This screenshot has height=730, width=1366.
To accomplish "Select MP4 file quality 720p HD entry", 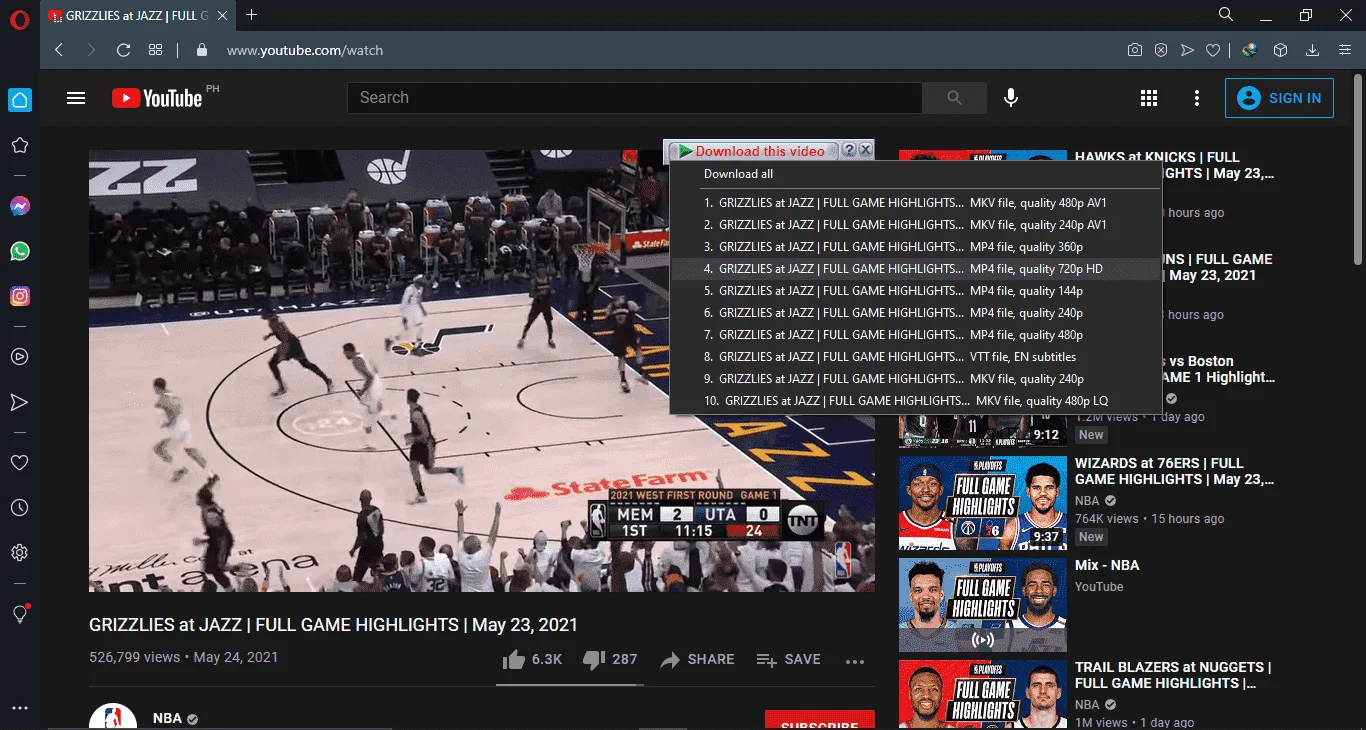I will click(915, 269).
